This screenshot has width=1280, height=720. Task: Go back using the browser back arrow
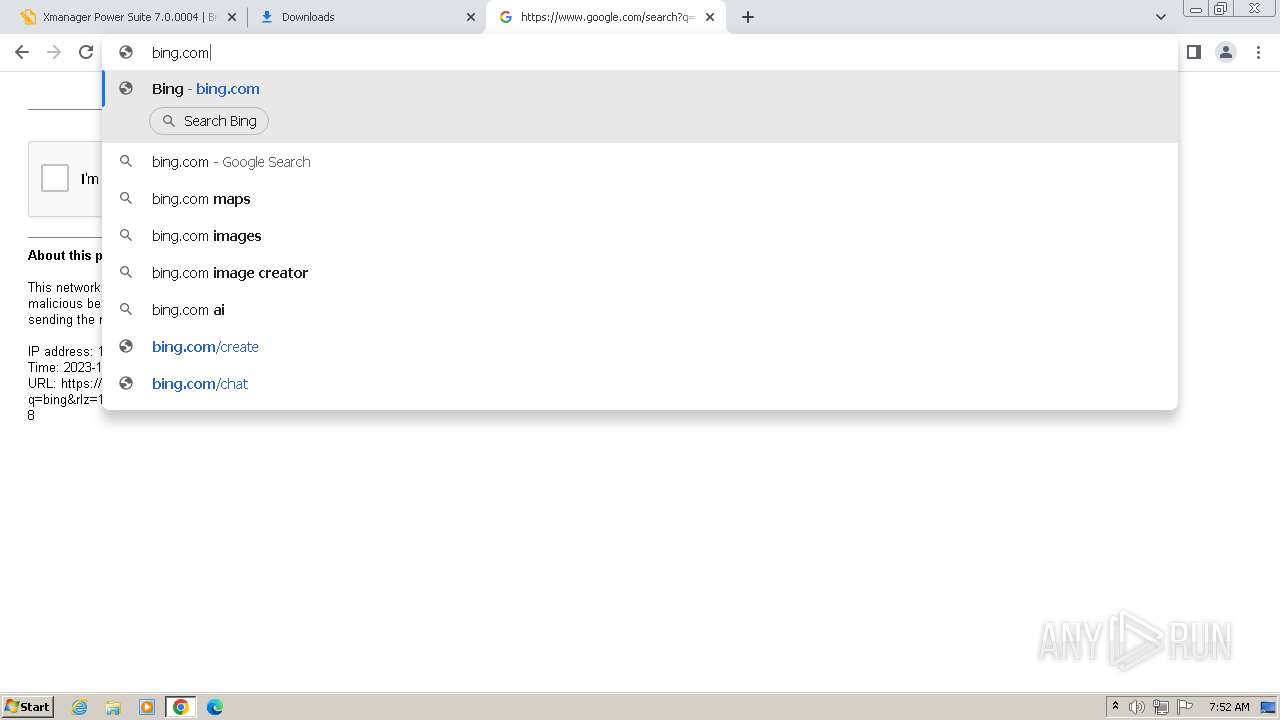click(22, 52)
